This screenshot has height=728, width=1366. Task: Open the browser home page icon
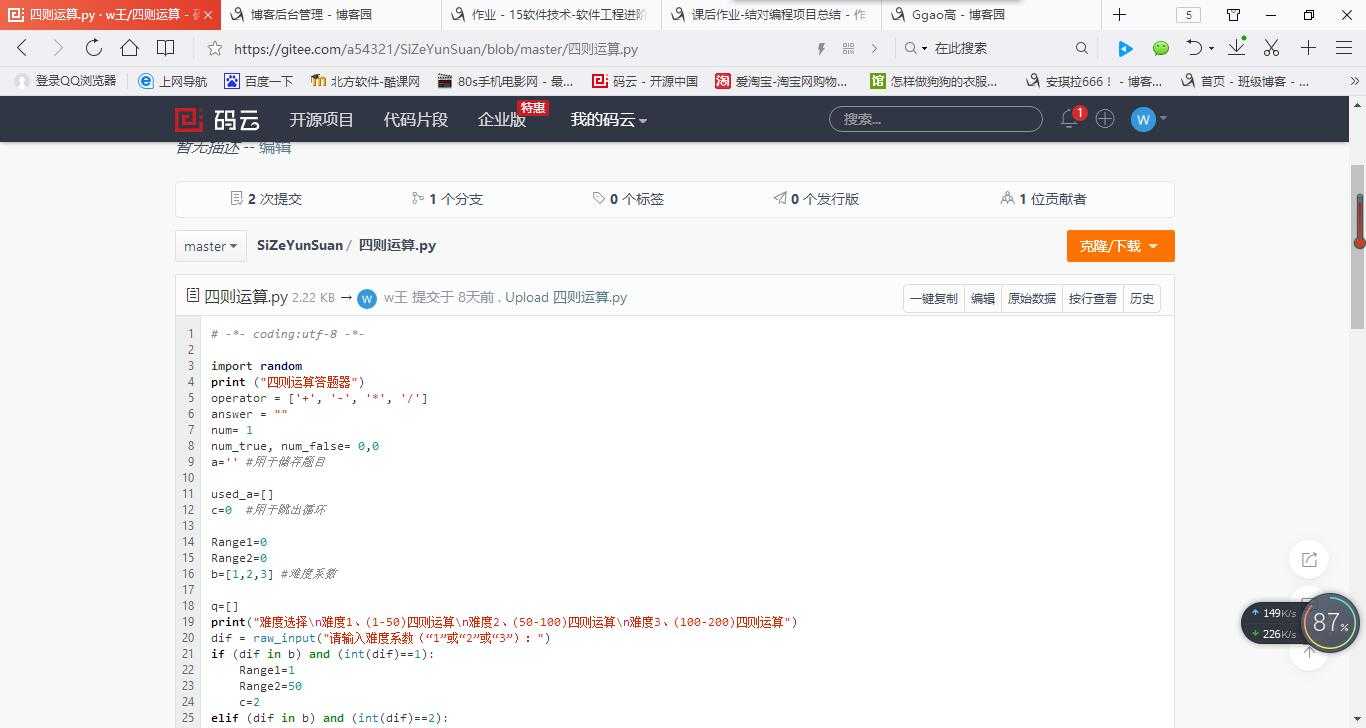pos(129,48)
